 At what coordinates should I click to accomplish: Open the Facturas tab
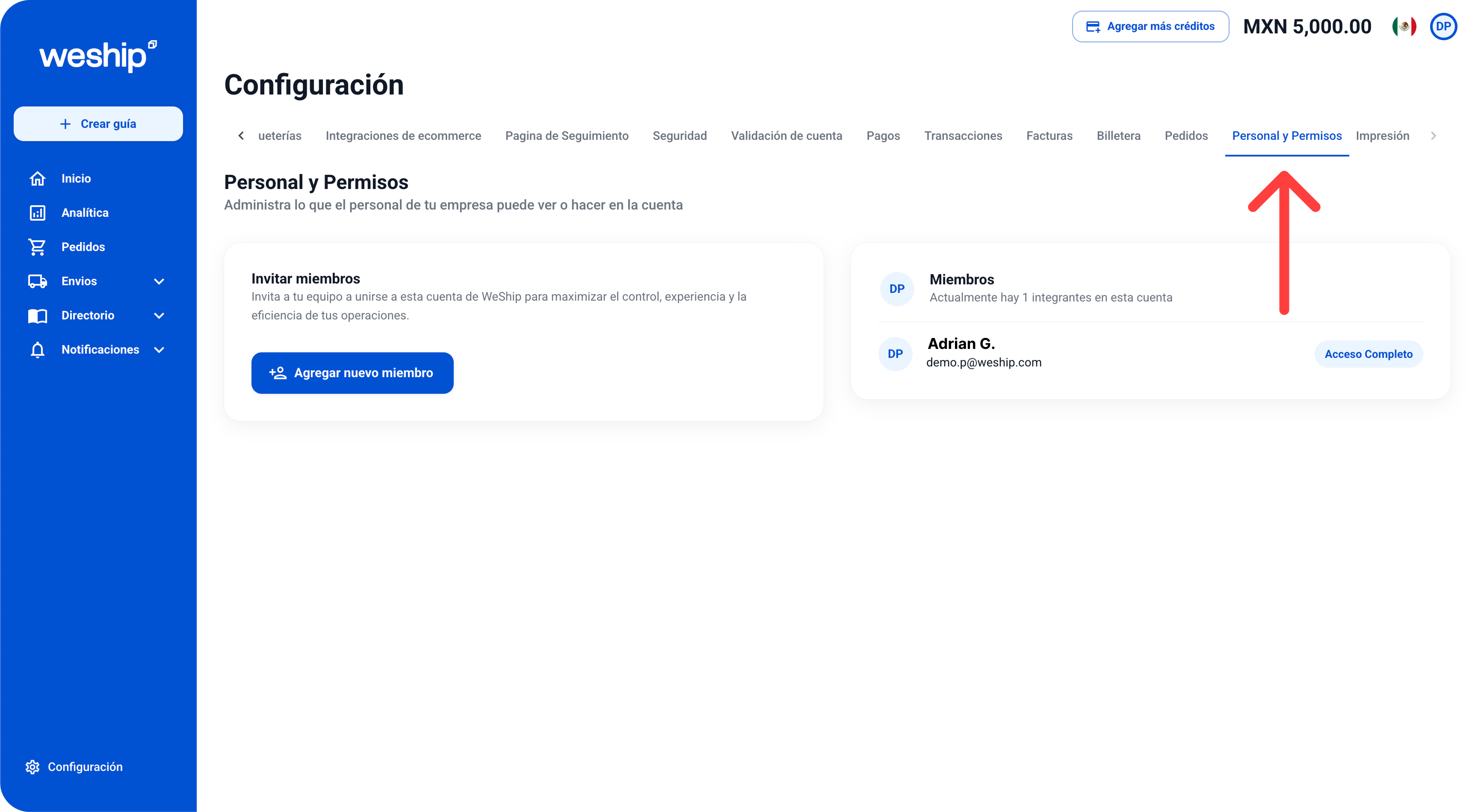click(1049, 136)
